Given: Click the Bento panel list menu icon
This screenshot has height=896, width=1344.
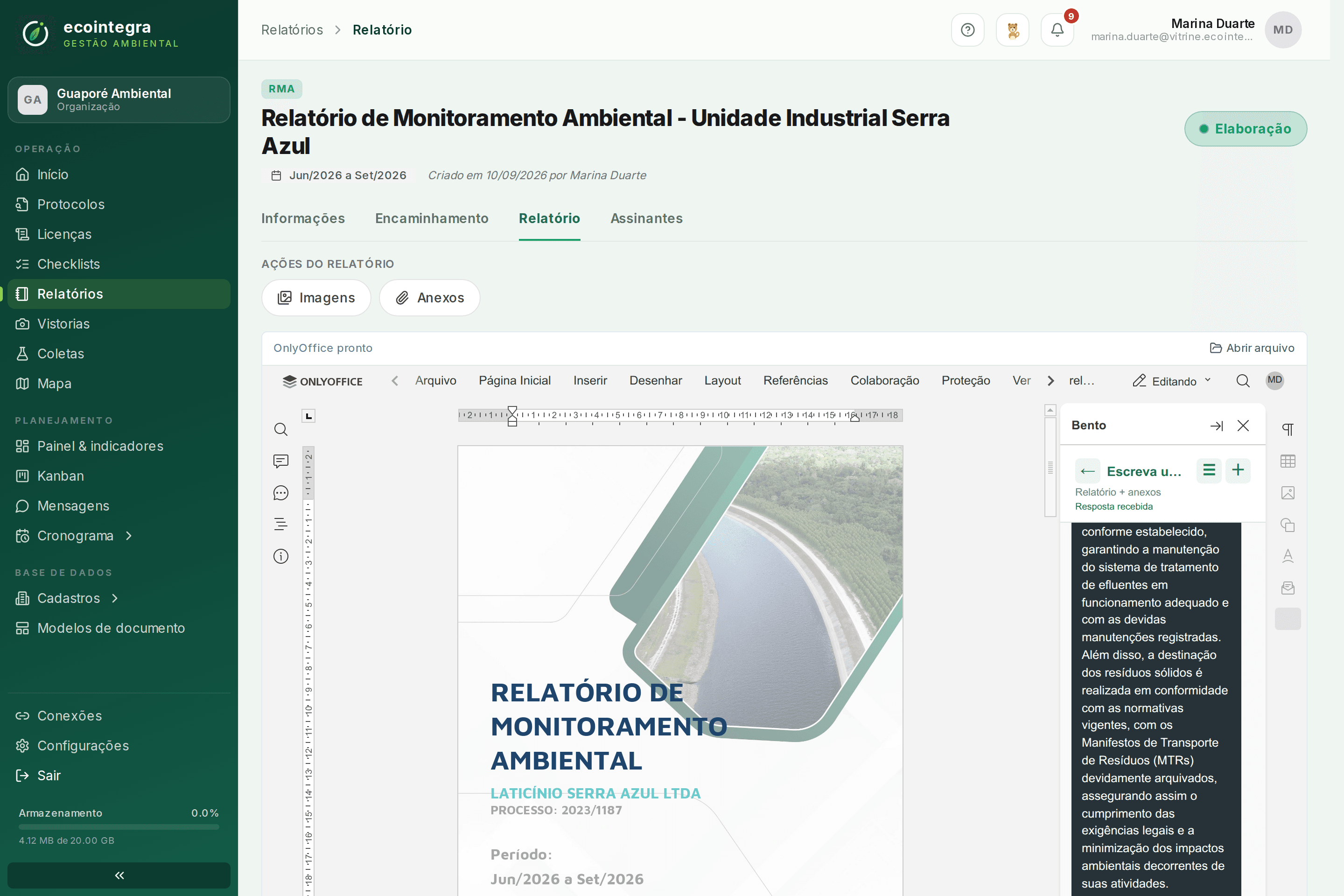Looking at the screenshot, I should 1209,470.
